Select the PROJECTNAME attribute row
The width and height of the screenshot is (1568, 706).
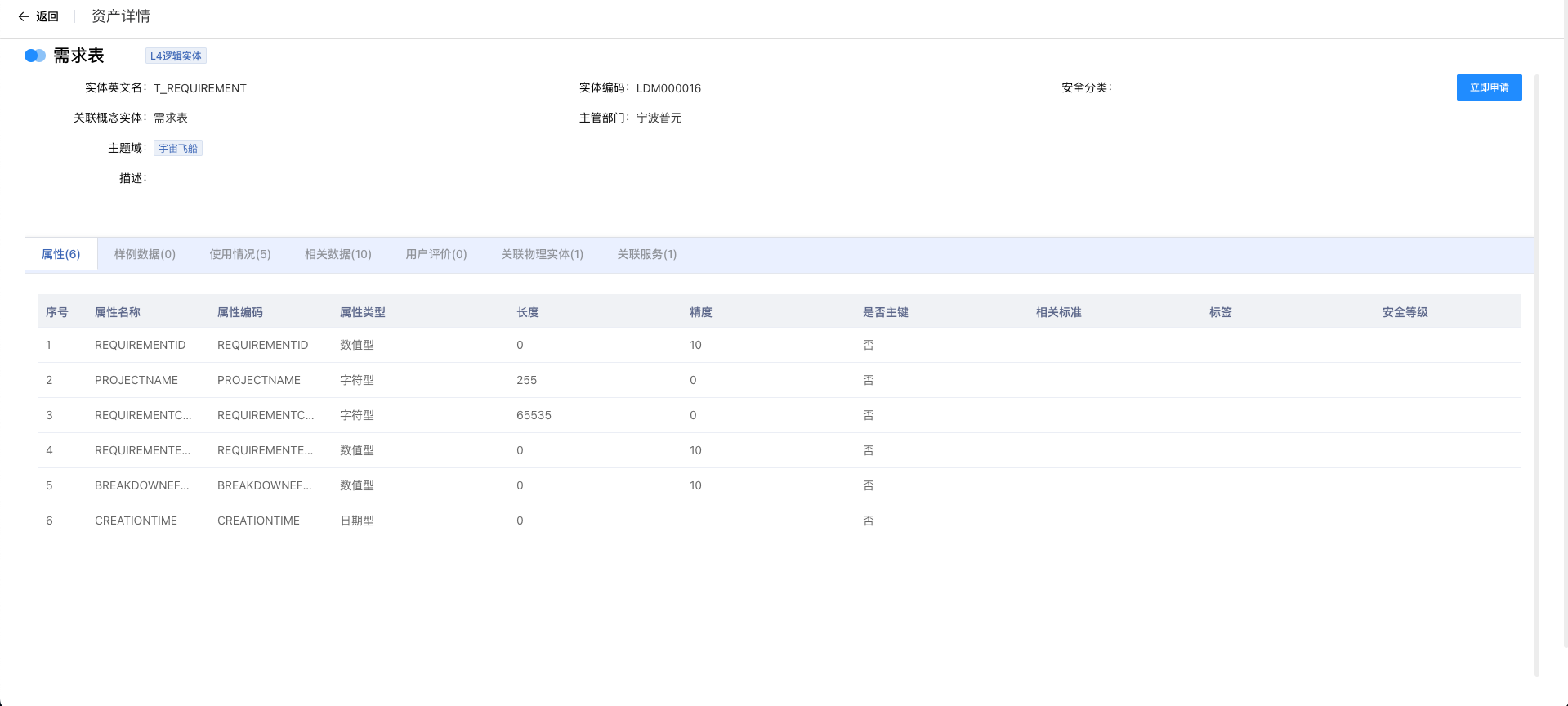(136, 380)
